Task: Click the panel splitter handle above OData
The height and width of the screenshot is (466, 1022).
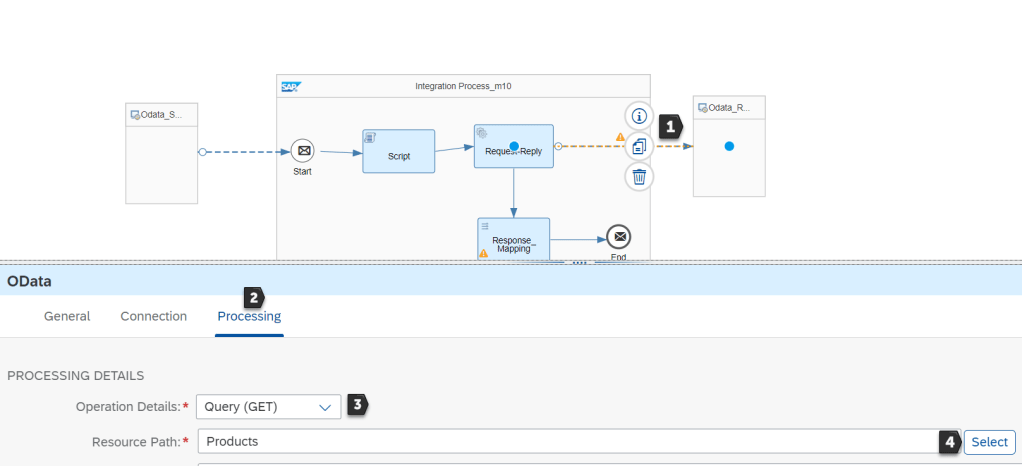Action: [x=578, y=263]
